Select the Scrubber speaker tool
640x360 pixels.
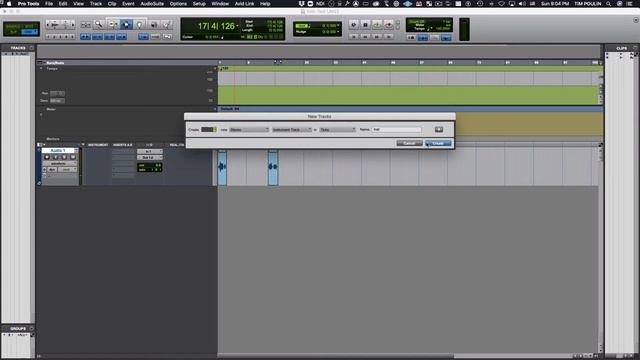tap(154, 25)
